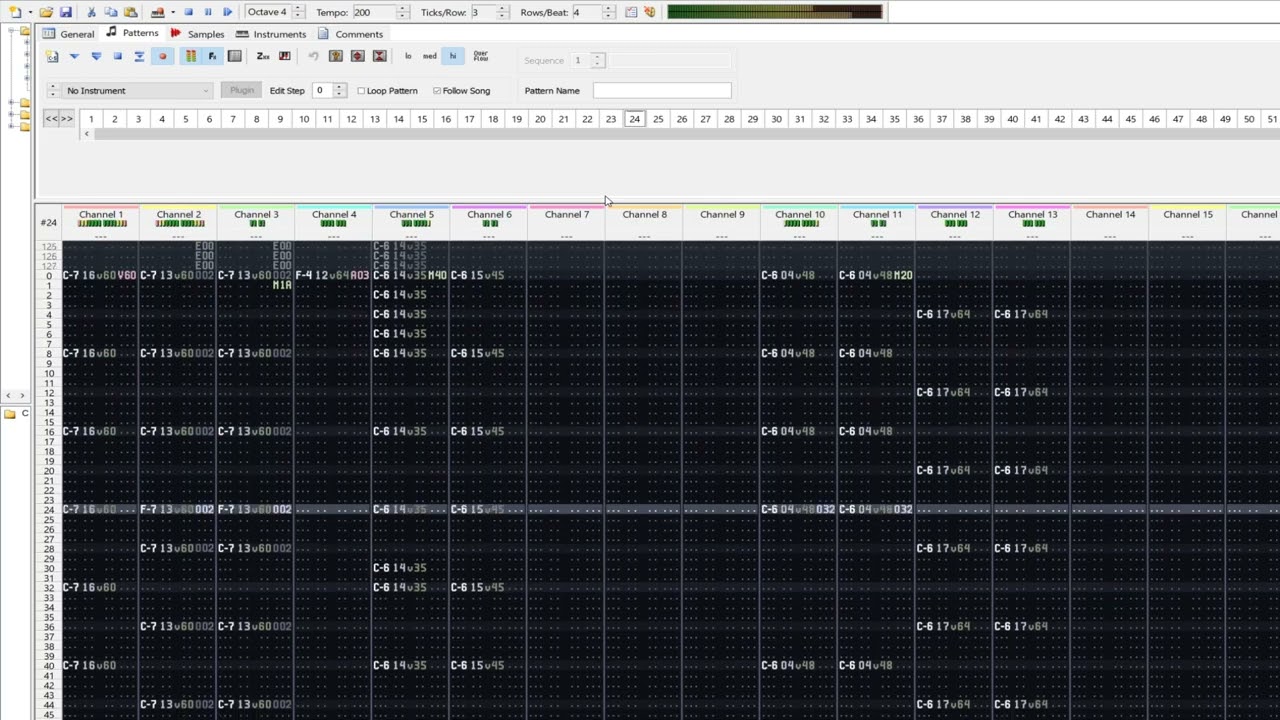Set pattern detail to hi
1280x720 pixels.
[x=452, y=56]
